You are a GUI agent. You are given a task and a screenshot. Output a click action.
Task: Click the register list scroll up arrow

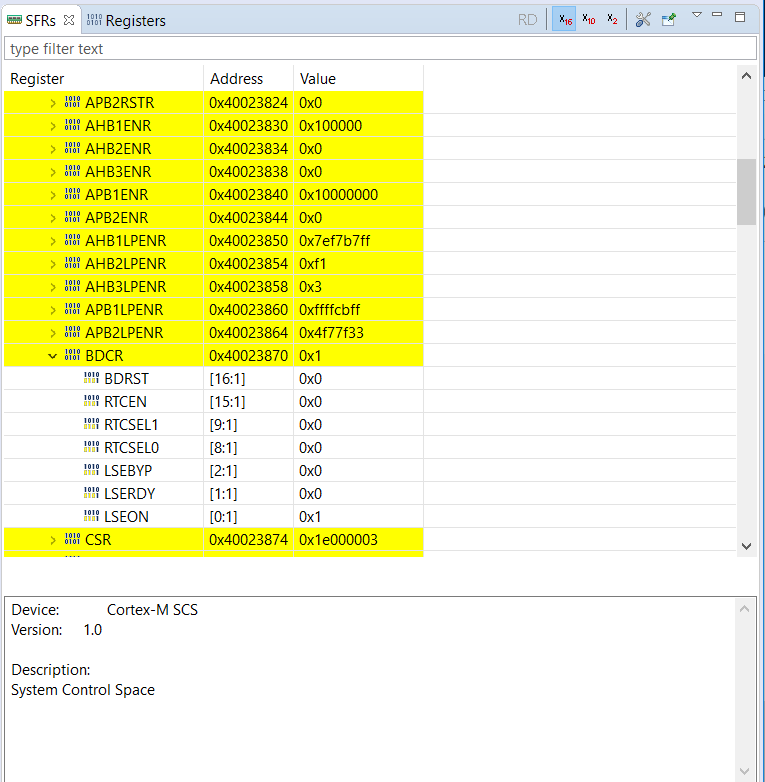747,76
